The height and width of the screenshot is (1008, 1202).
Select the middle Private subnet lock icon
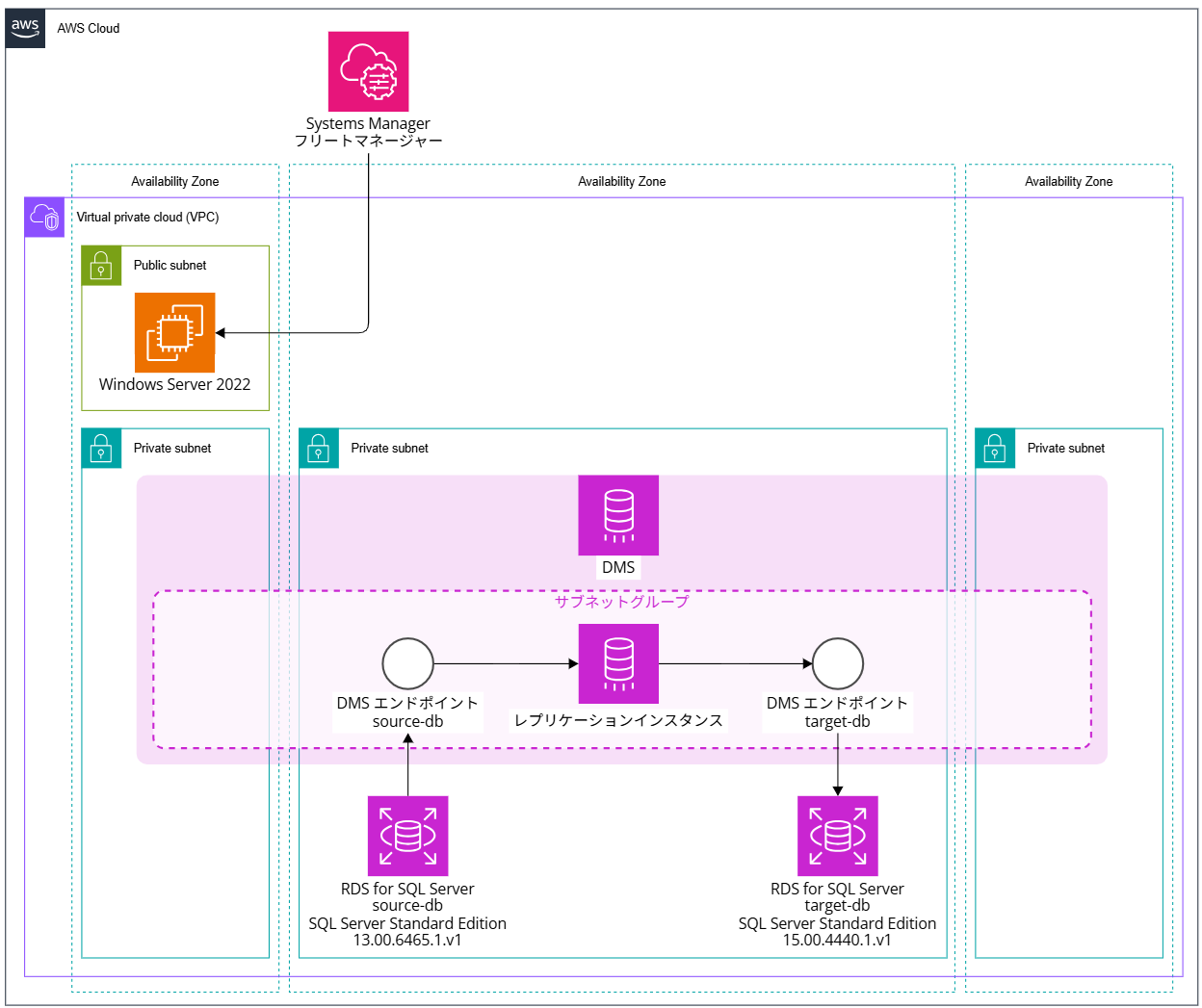click(x=319, y=449)
